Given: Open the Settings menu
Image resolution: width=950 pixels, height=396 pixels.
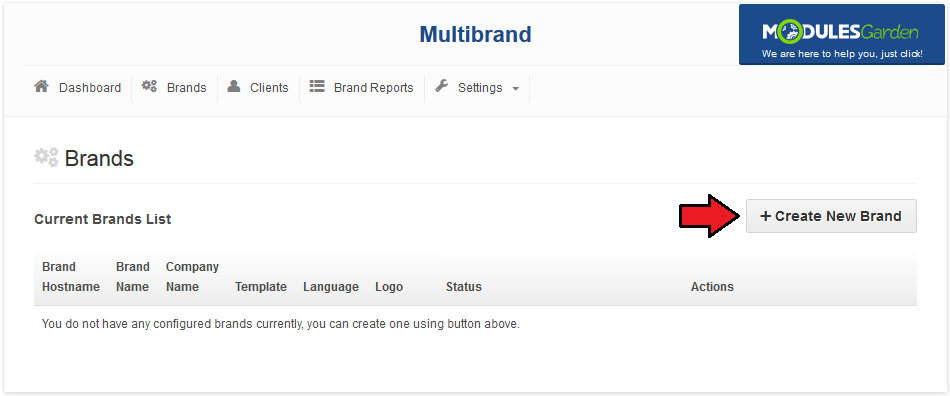Looking at the screenshot, I should tap(480, 88).
